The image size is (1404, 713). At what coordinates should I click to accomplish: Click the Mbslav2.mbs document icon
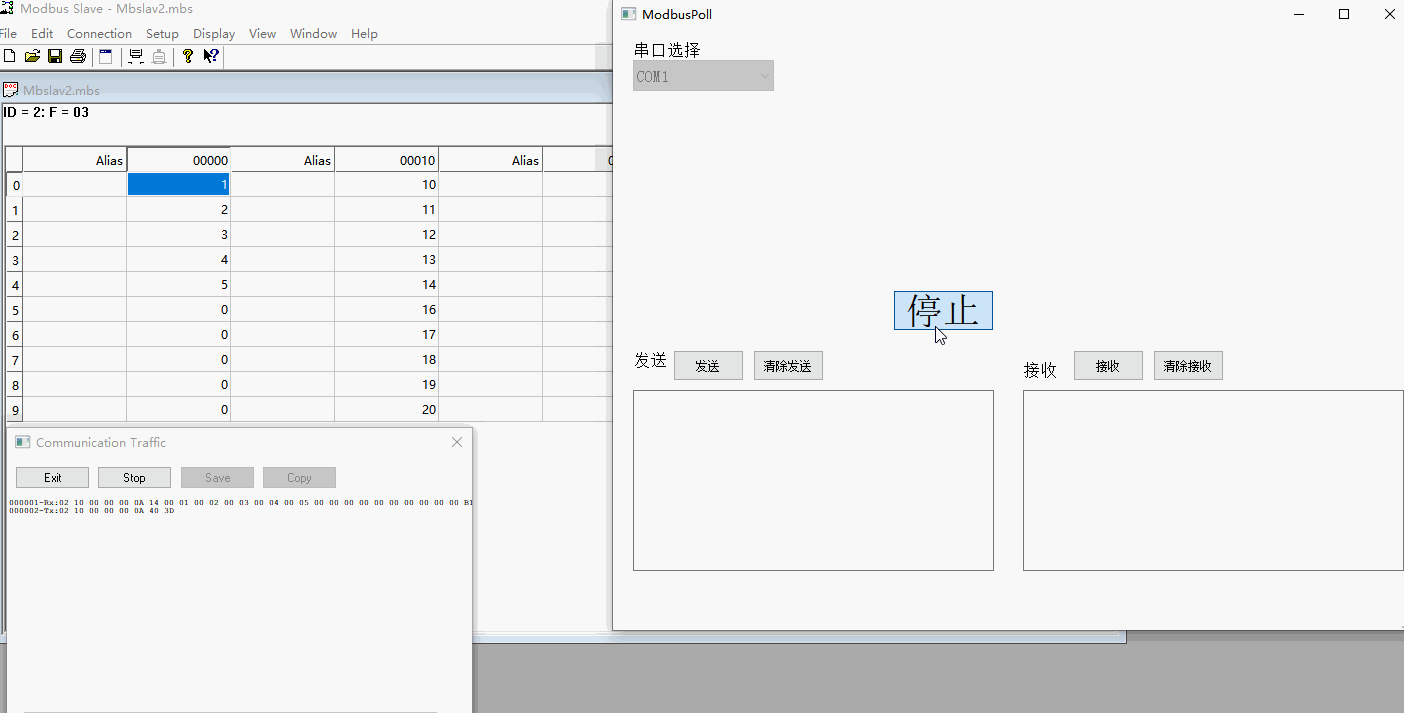coord(11,90)
